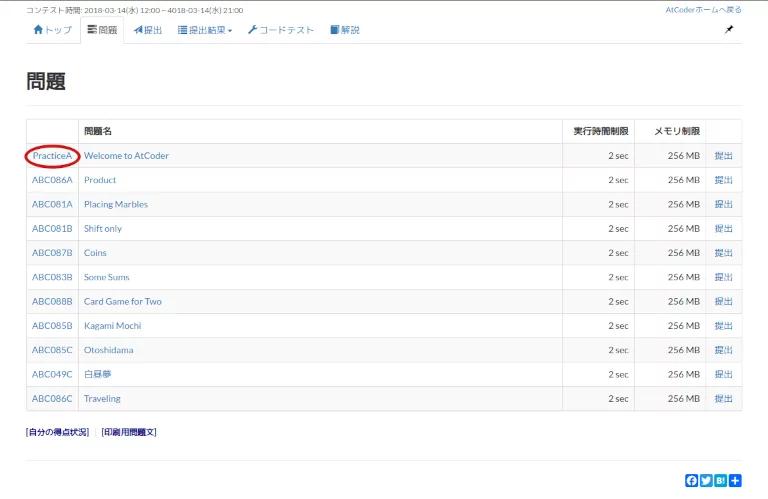Click the Hatena Bookmark share icon

click(x=720, y=481)
